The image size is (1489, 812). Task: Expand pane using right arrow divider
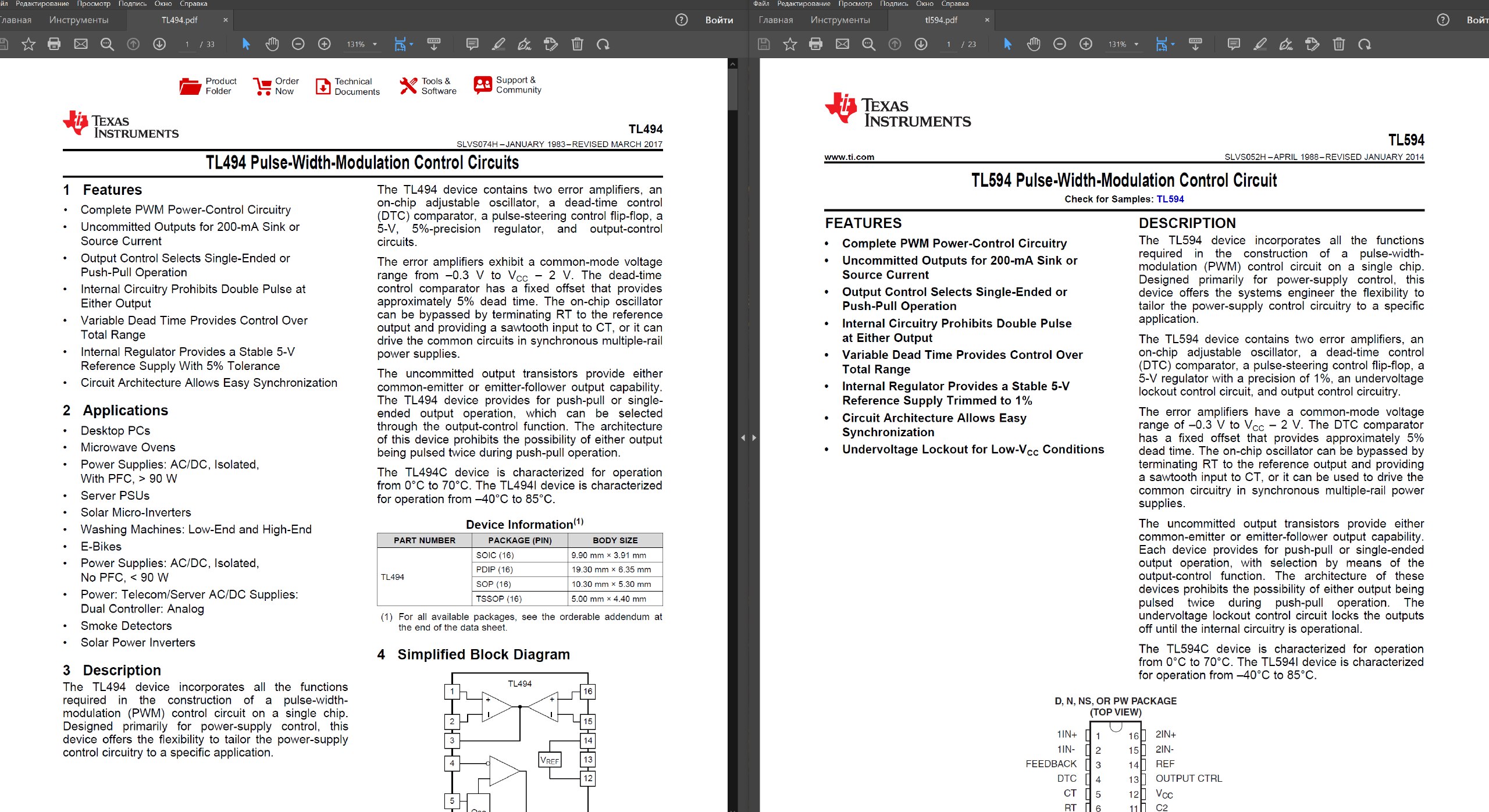[754, 437]
